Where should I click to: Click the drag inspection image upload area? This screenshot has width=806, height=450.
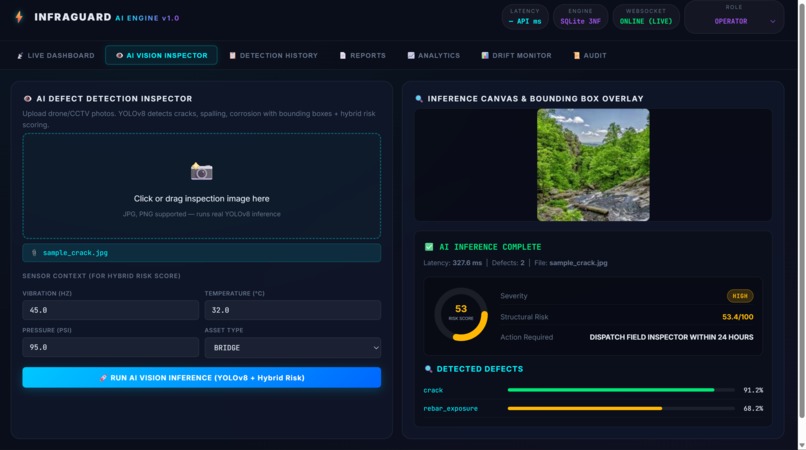[202, 186]
